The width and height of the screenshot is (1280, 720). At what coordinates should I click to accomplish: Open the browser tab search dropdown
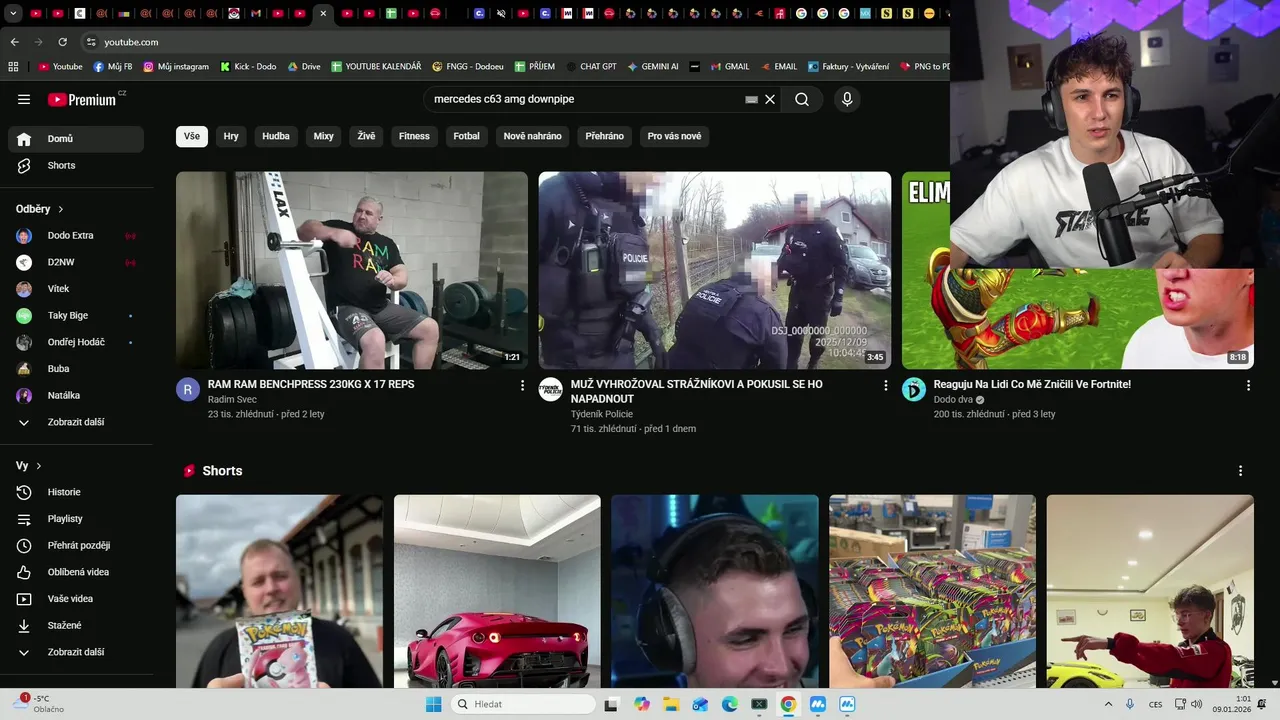tap(13, 14)
